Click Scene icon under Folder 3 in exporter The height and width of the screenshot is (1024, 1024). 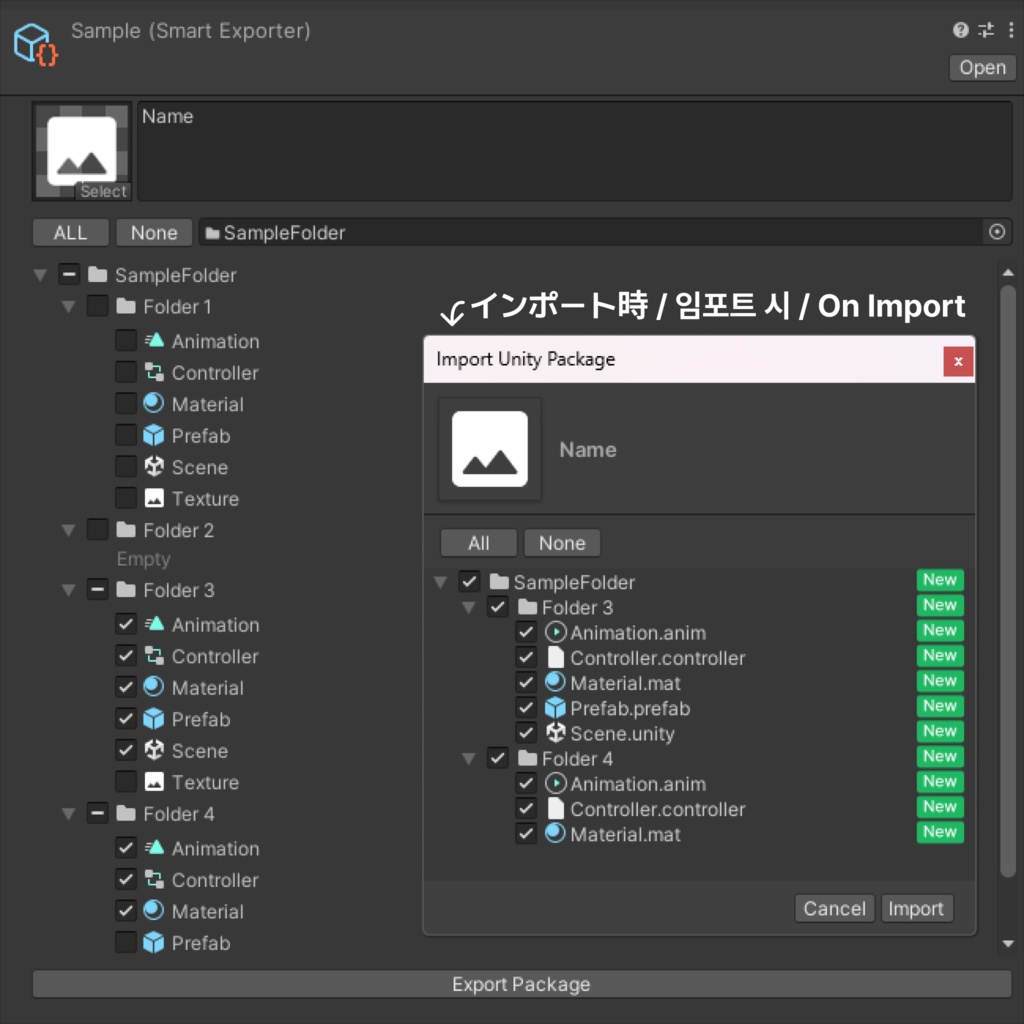[x=154, y=750]
